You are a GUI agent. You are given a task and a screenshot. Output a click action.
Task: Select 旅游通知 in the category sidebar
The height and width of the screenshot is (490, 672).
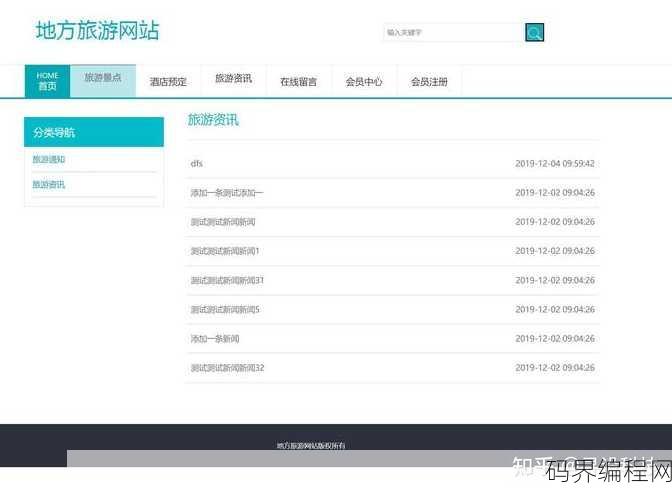pyautogui.click(x=48, y=159)
